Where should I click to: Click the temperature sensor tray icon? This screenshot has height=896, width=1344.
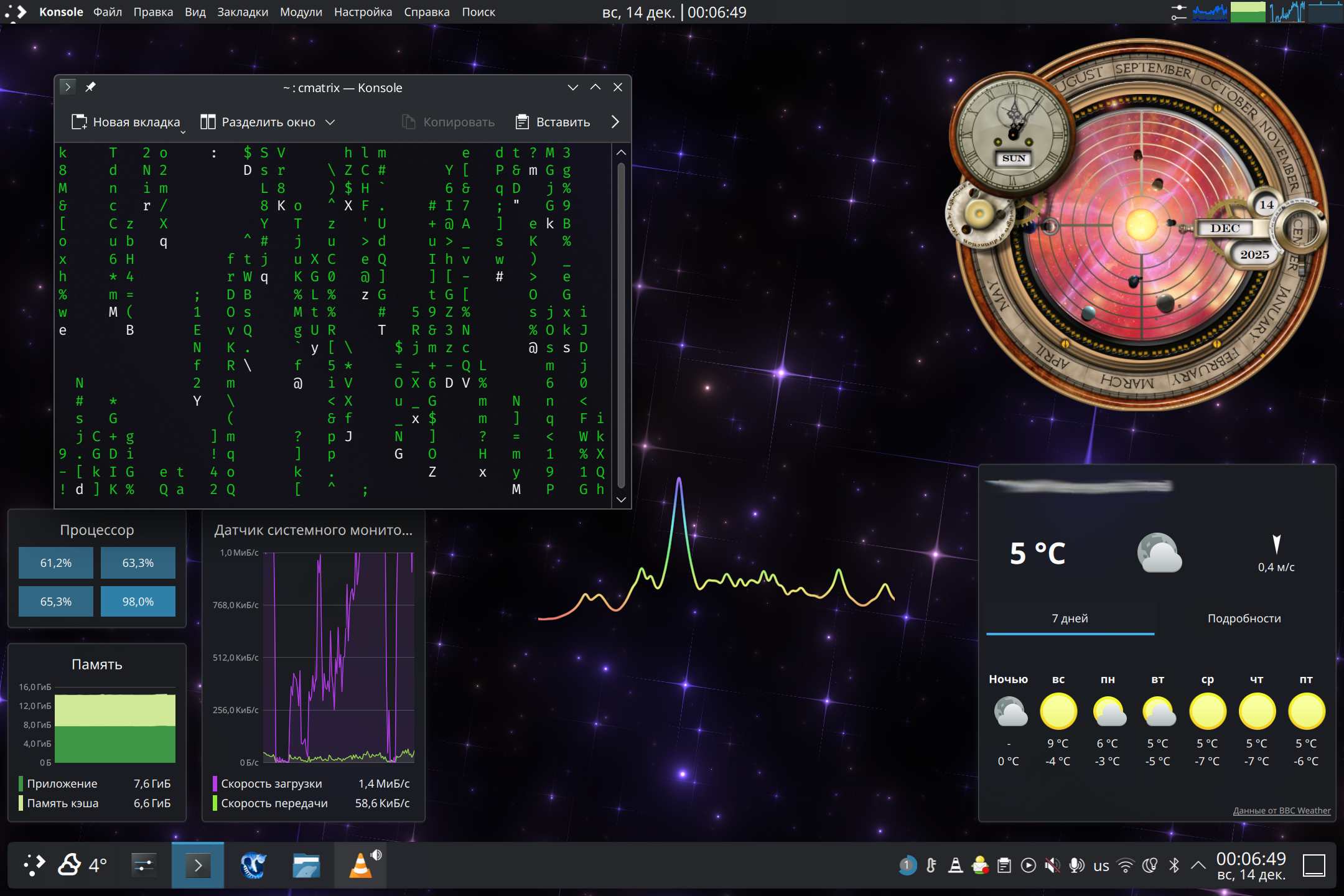point(931,866)
